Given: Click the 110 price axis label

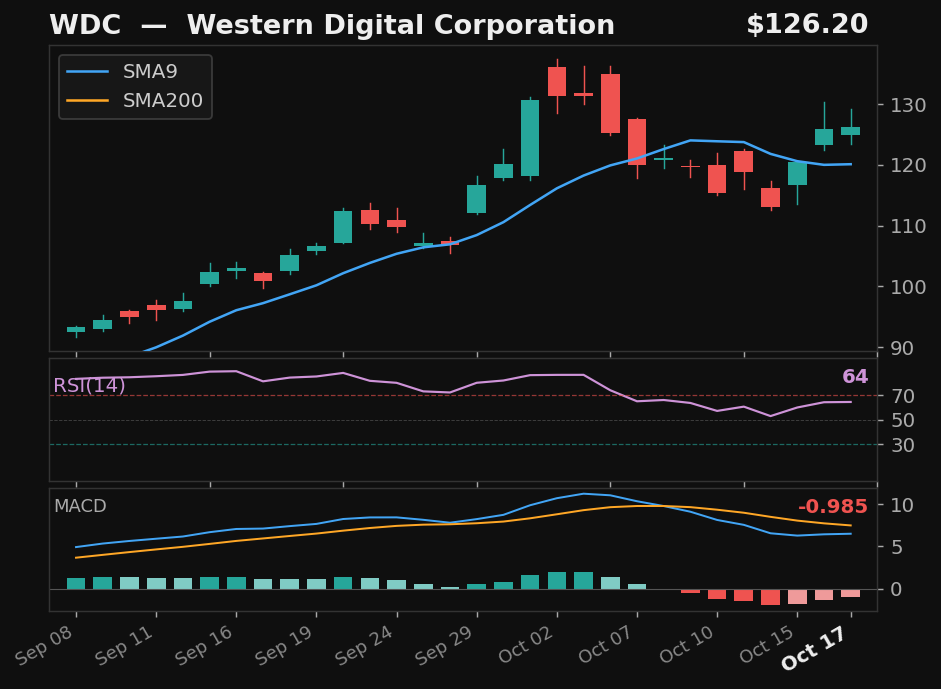Looking at the screenshot, I should pos(908,226).
